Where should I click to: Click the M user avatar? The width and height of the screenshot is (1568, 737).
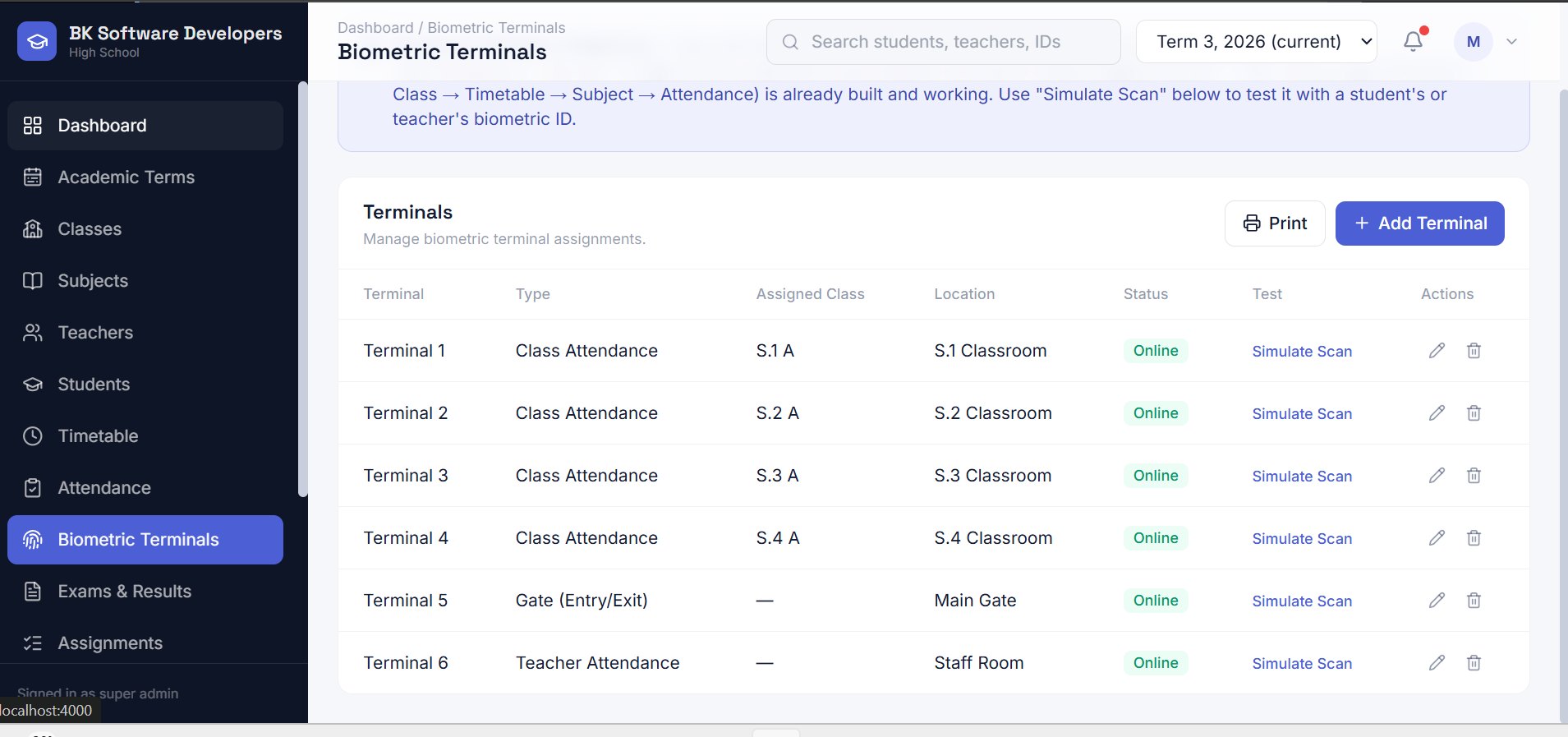(1474, 42)
